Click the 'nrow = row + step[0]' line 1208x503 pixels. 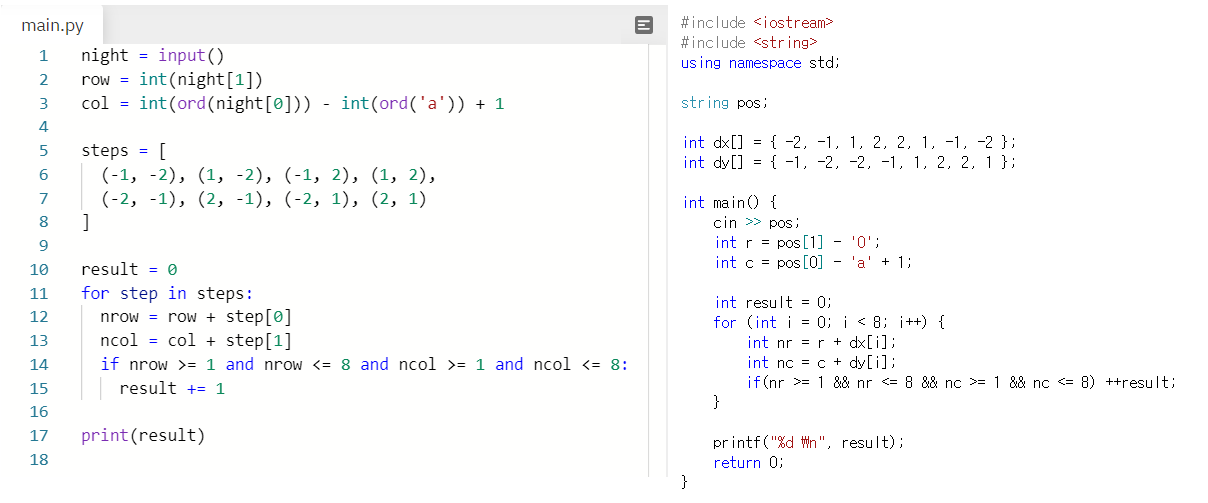click(196, 317)
